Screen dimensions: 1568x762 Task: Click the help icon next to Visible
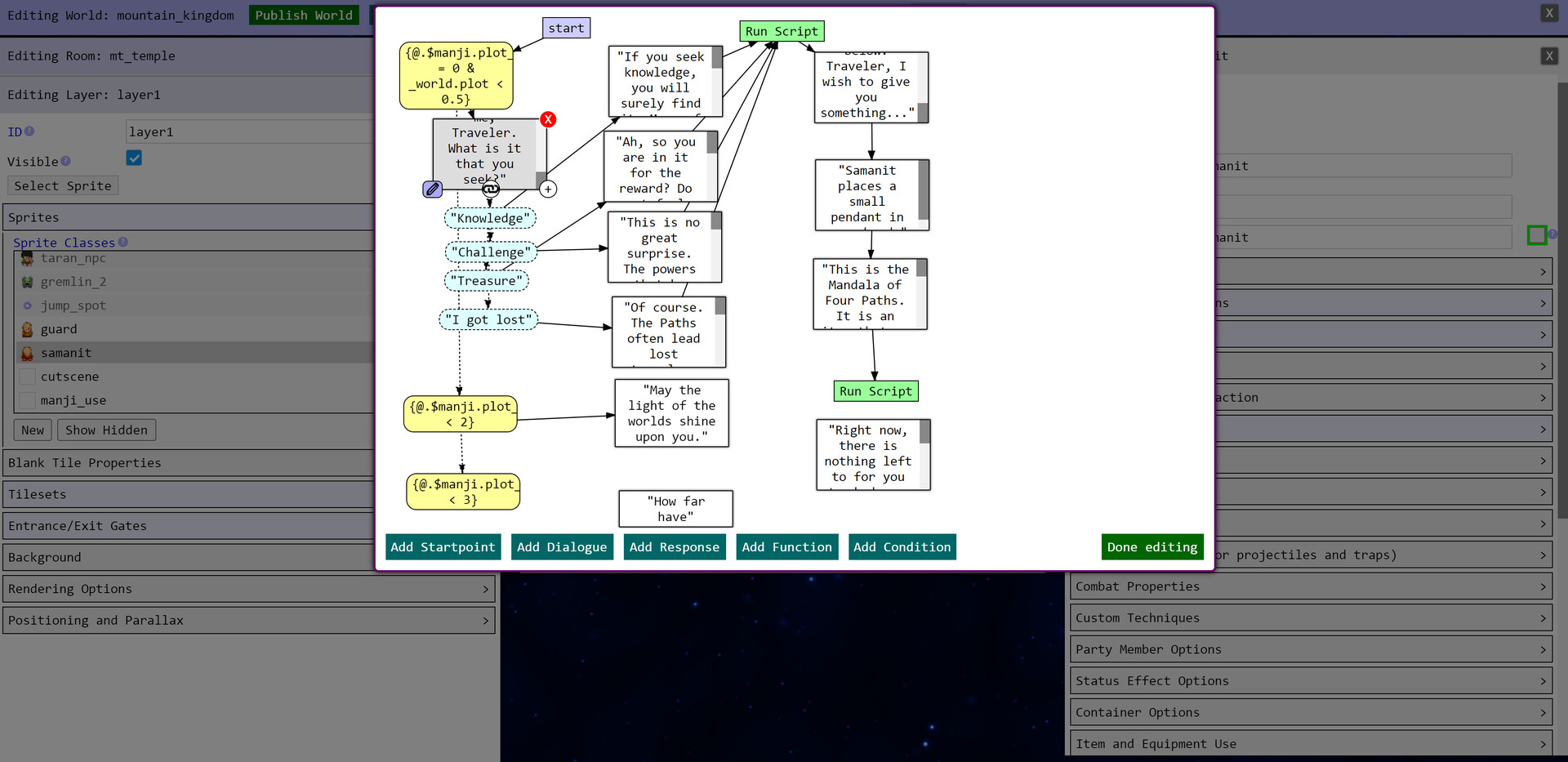(66, 162)
